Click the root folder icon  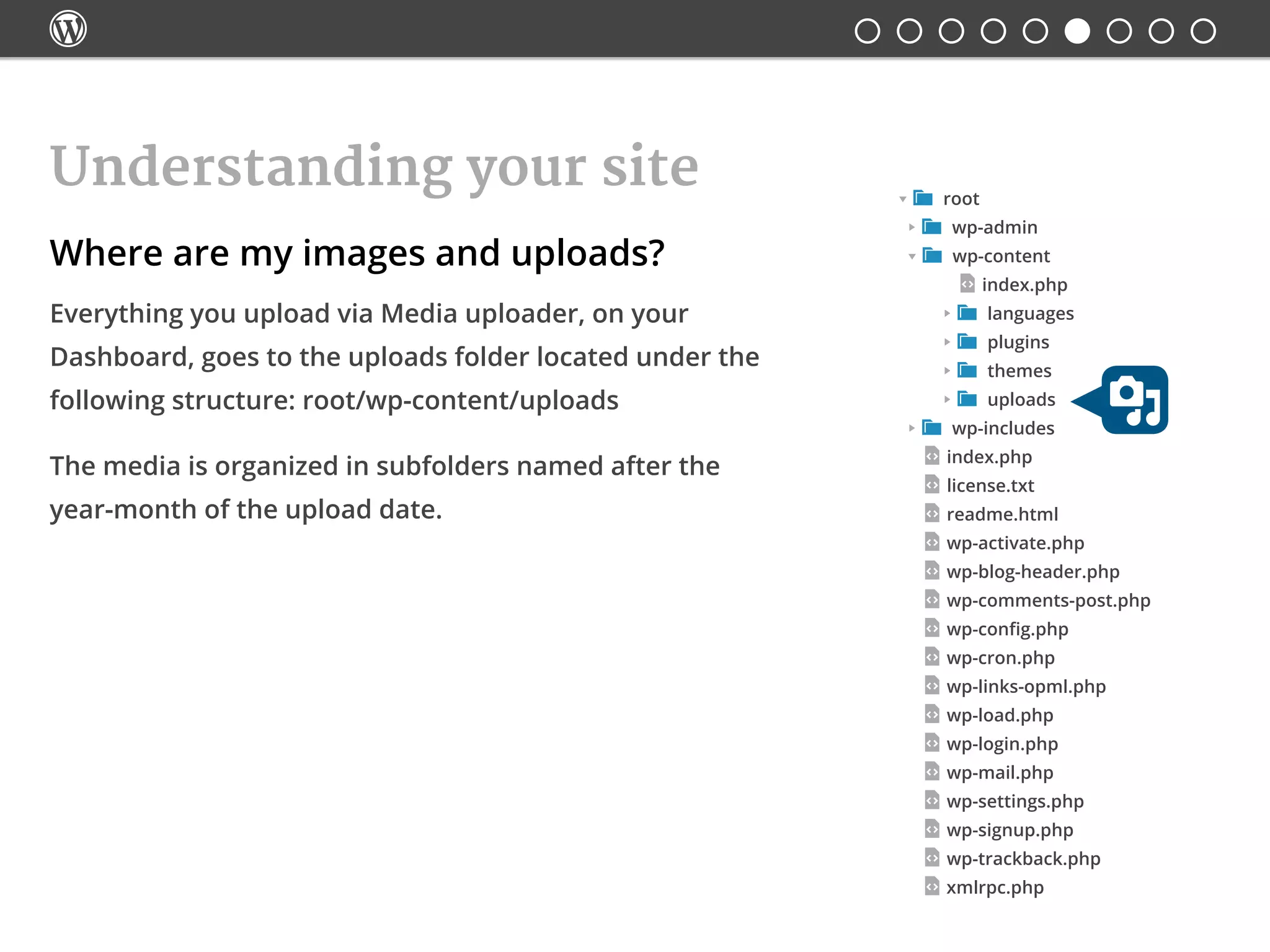(x=923, y=198)
